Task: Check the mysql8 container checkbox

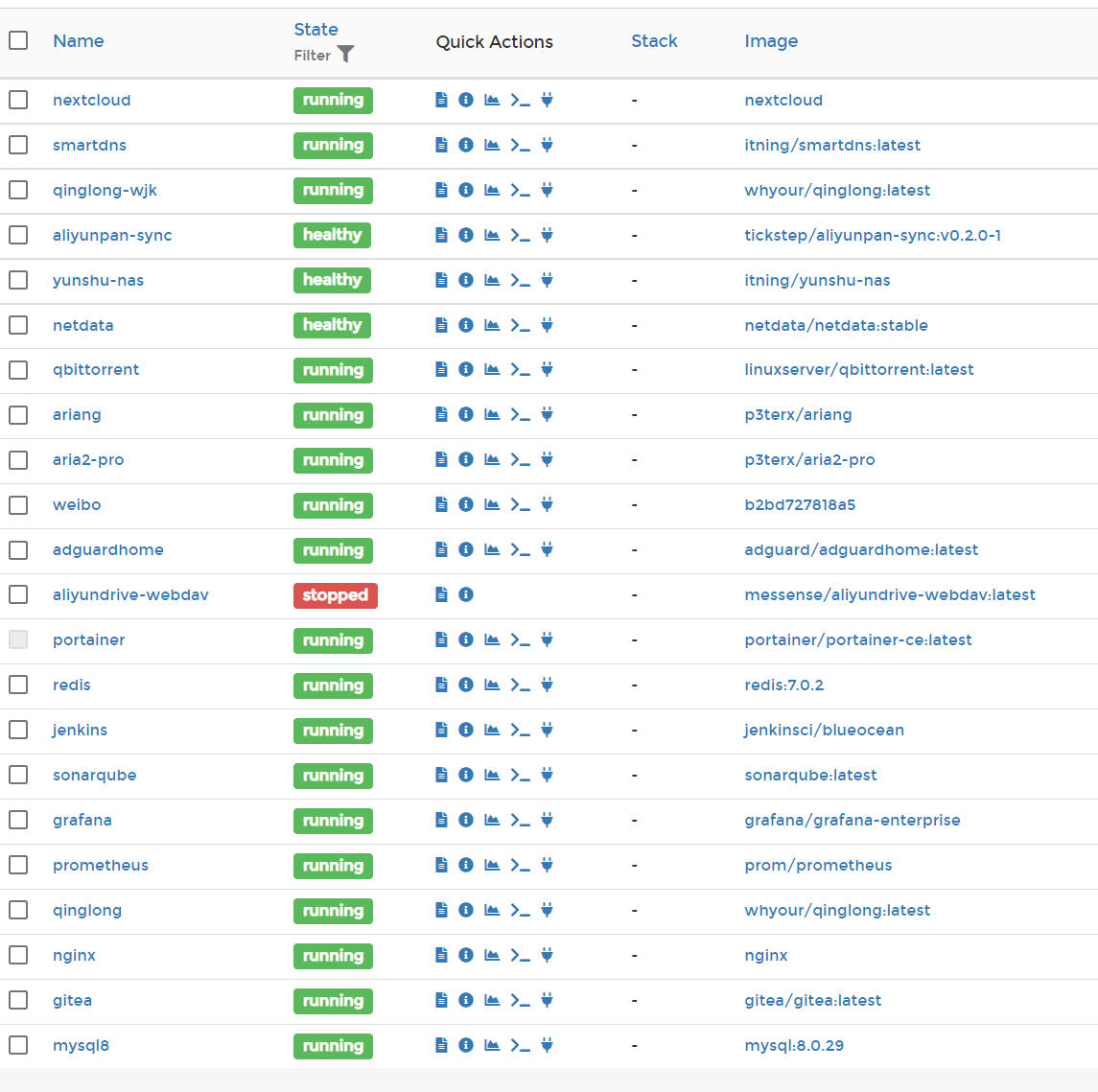Action: (18, 1045)
